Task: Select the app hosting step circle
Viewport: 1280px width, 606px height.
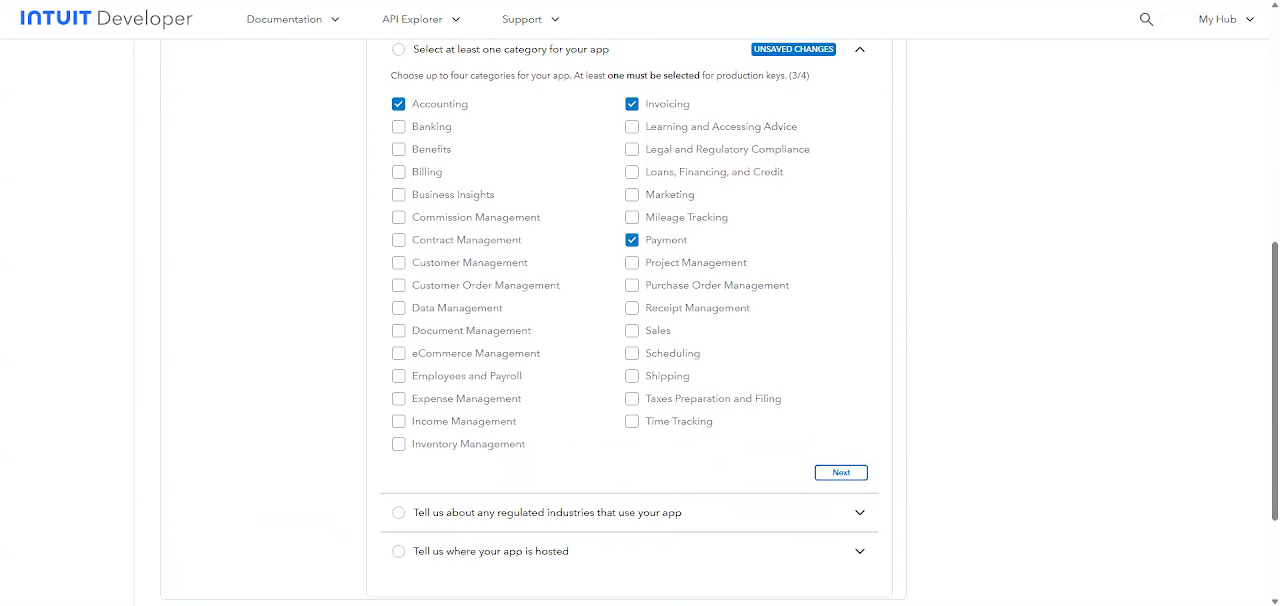Action: pos(399,551)
